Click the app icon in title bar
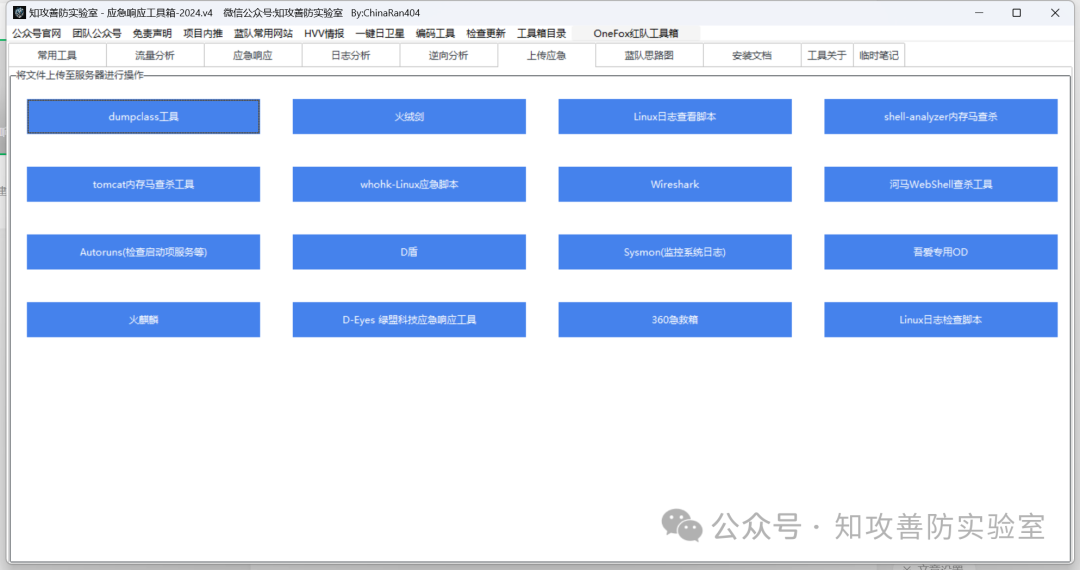The height and width of the screenshot is (570, 1080). 19,12
